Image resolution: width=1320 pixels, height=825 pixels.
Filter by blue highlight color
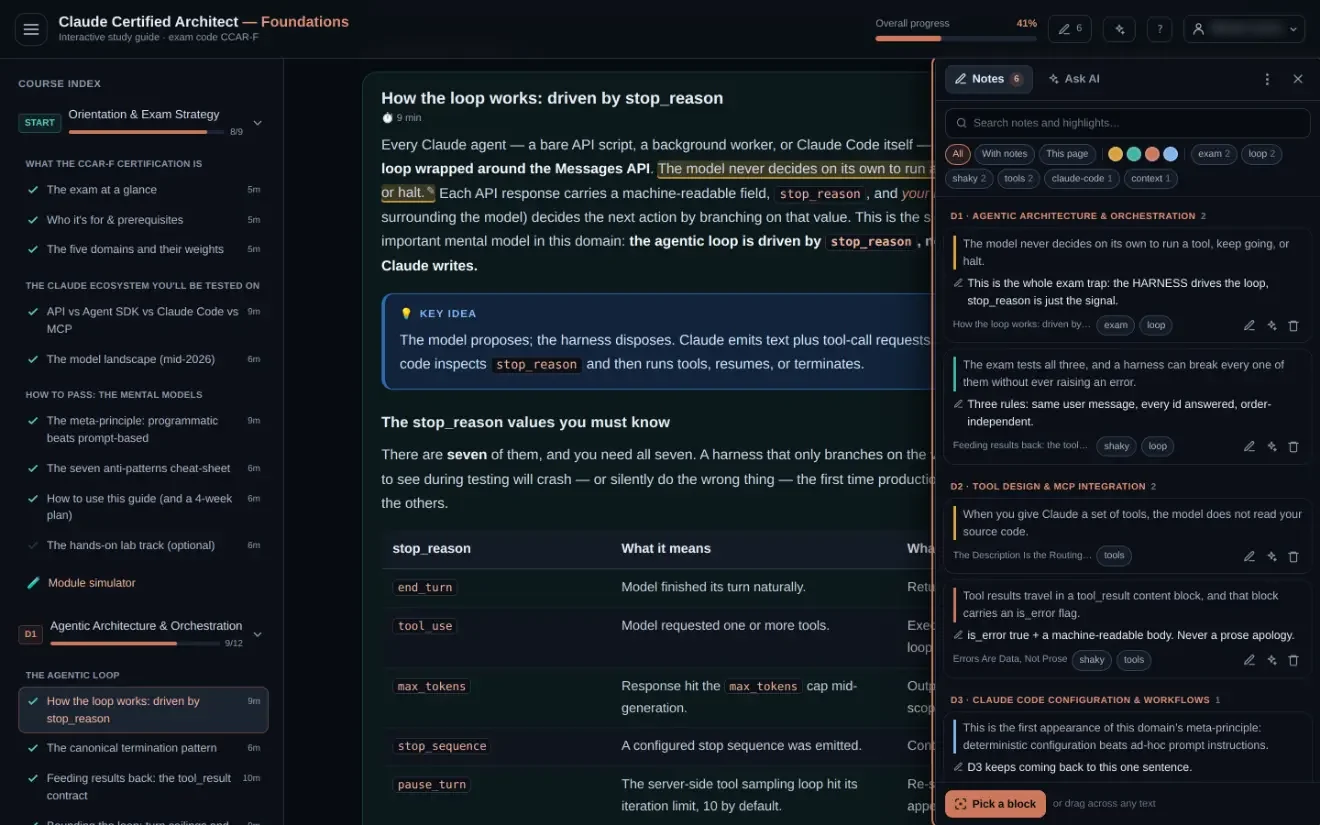pos(1170,154)
